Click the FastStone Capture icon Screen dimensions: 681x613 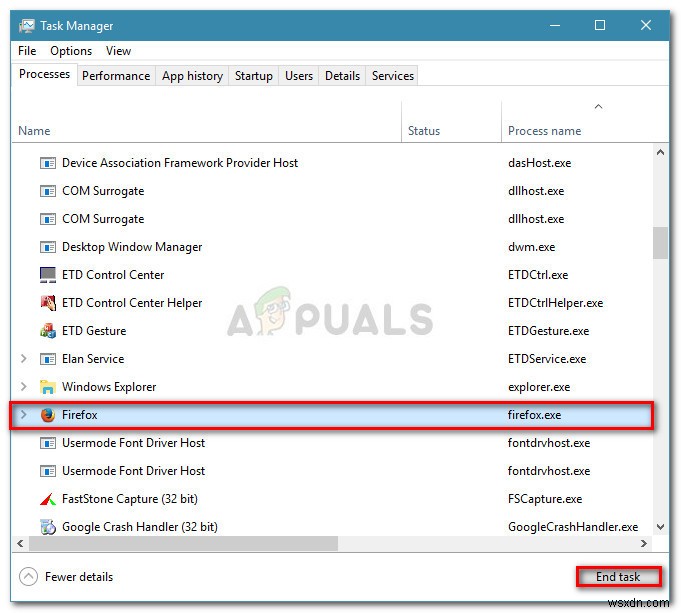[x=48, y=499]
